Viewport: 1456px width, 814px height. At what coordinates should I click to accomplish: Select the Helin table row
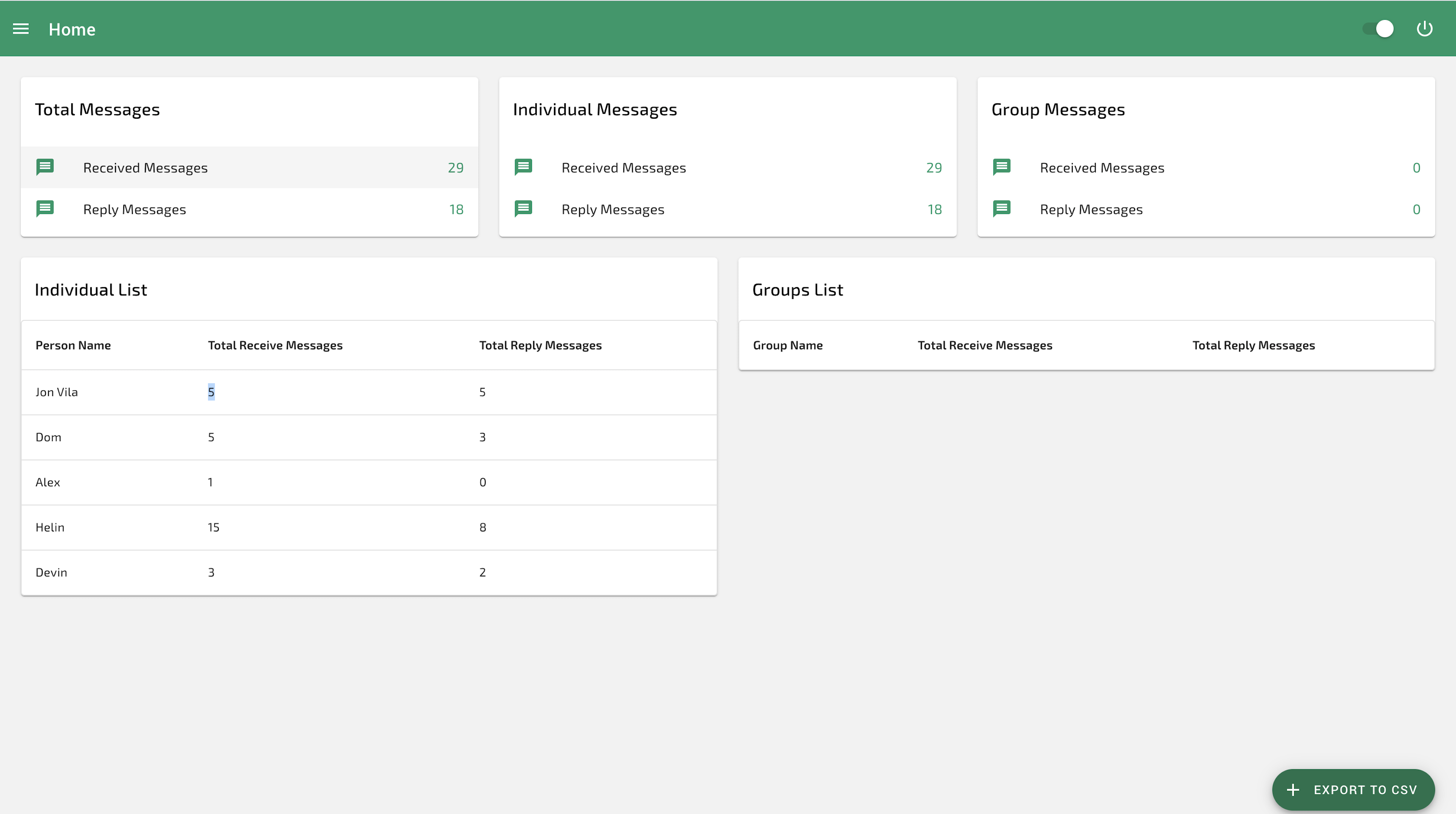tap(369, 527)
